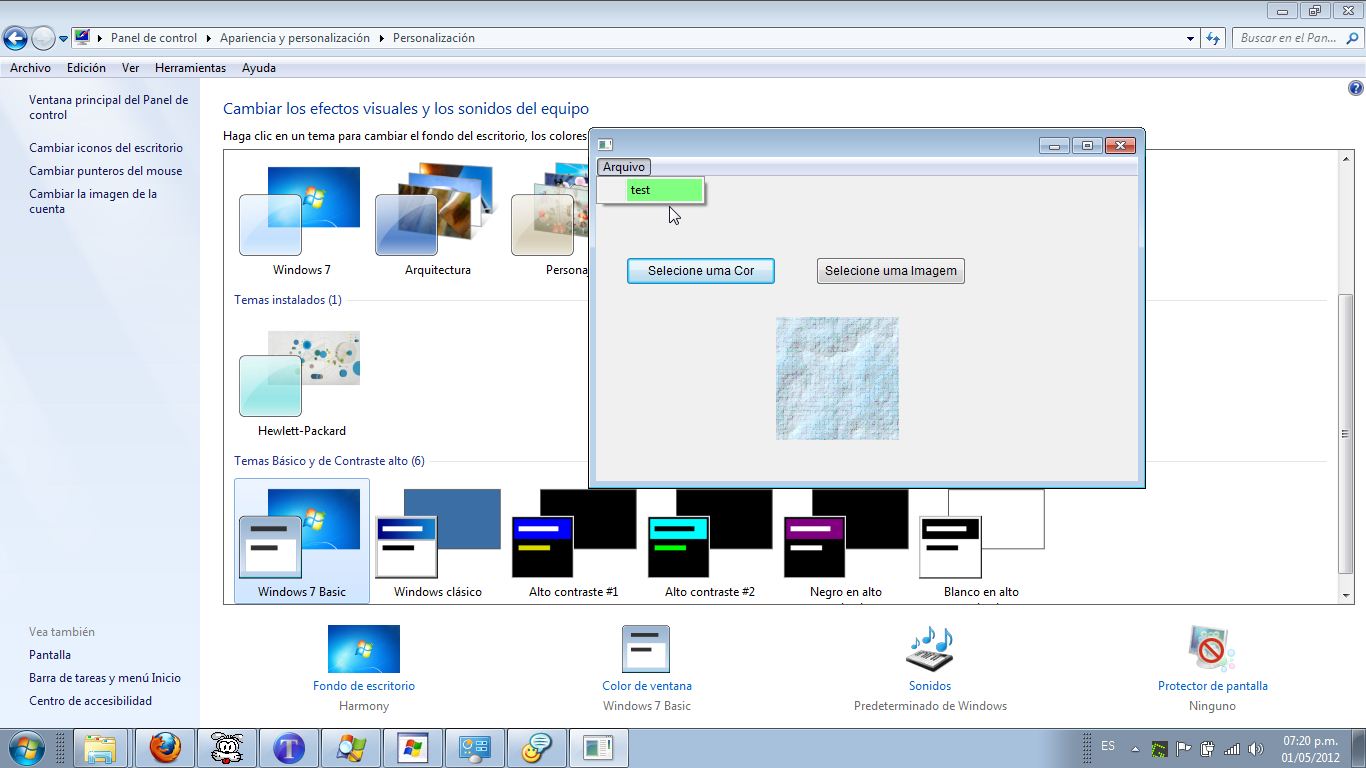Open the Archivo menu

pos(30,68)
